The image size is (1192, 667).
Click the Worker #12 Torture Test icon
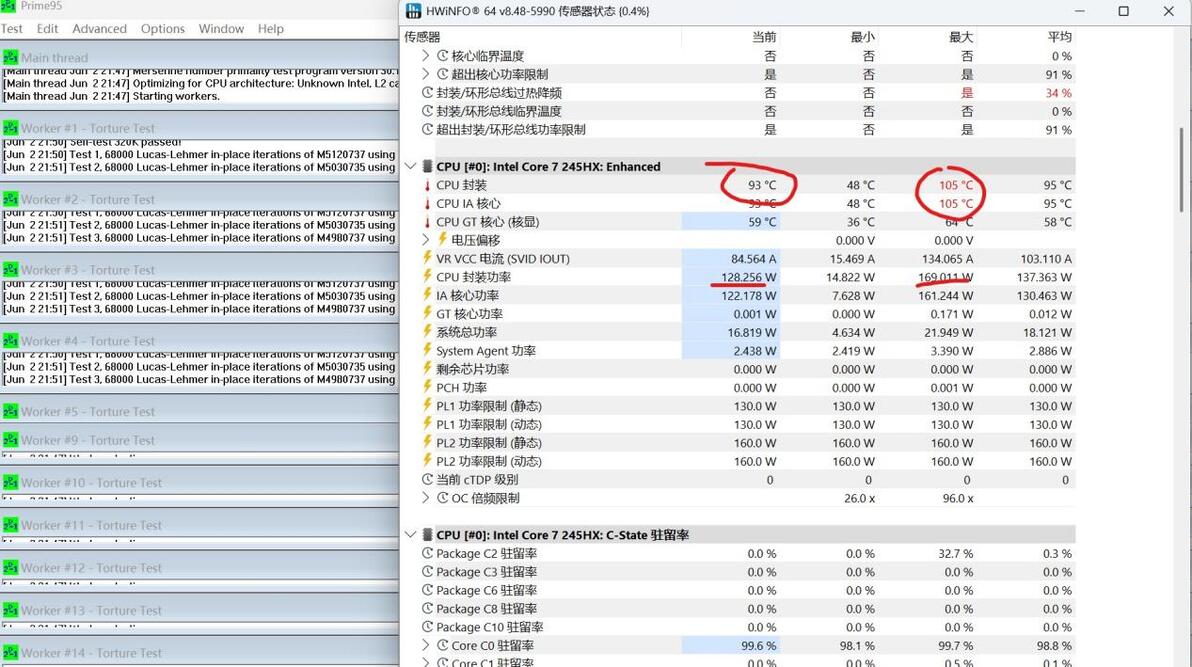point(10,568)
